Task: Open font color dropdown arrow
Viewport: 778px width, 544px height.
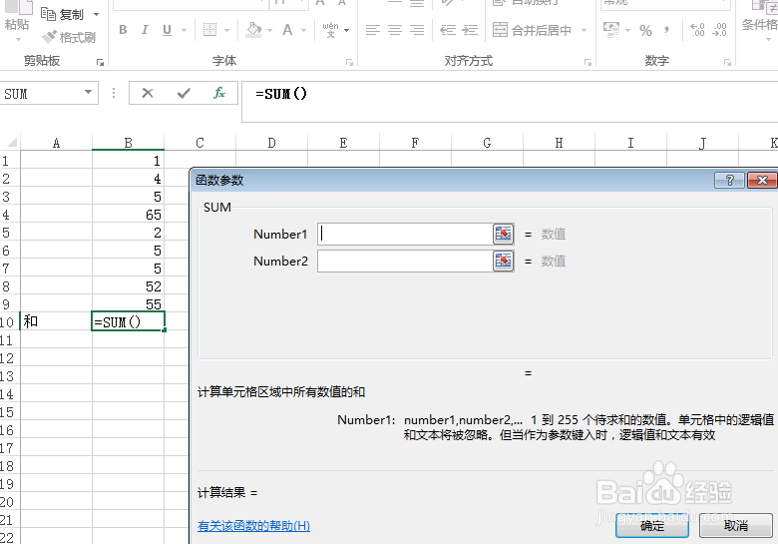Action: pyautogui.click(x=304, y=30)
